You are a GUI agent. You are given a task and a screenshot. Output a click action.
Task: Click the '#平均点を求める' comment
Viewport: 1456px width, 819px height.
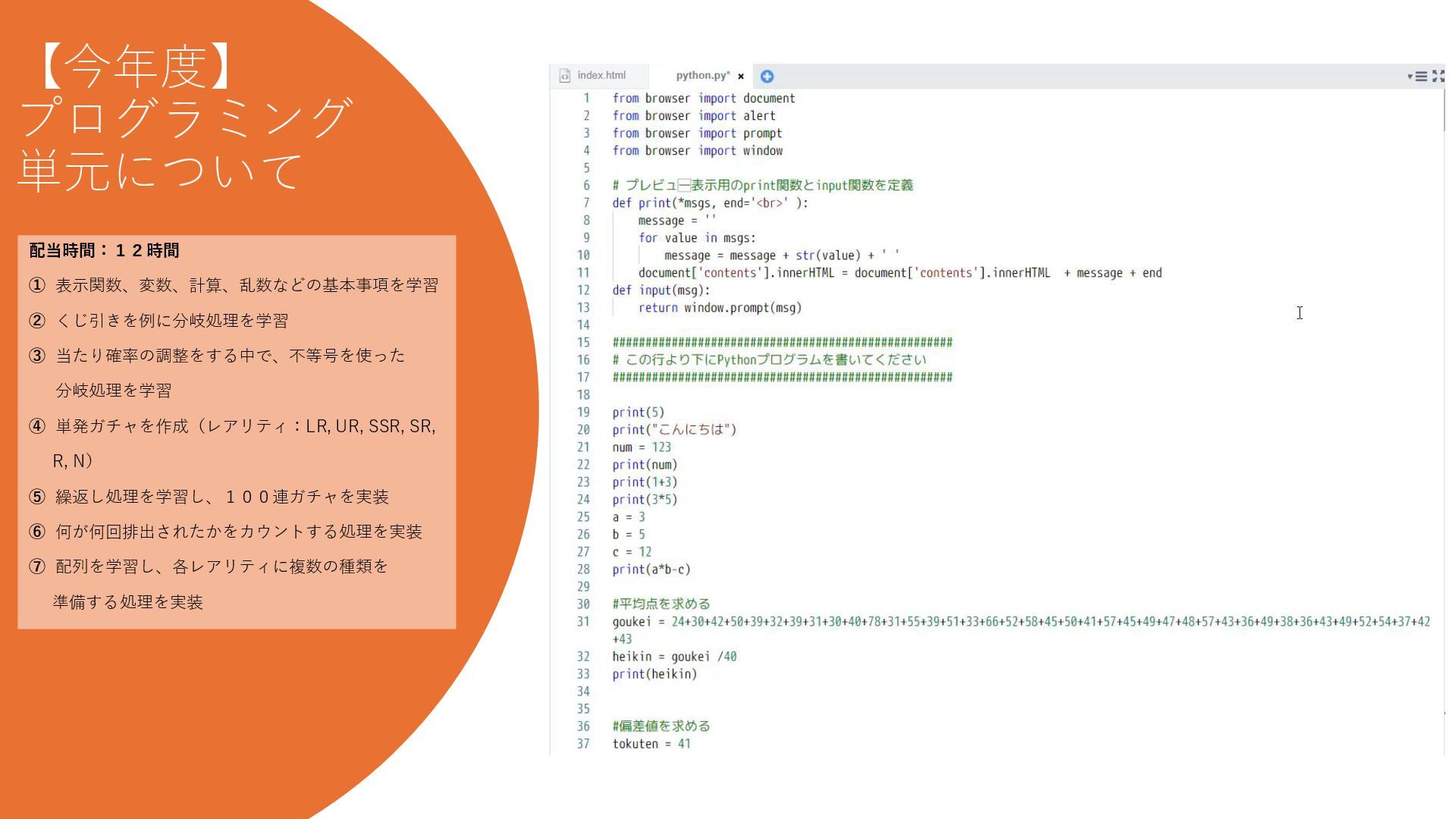point(661,604)
